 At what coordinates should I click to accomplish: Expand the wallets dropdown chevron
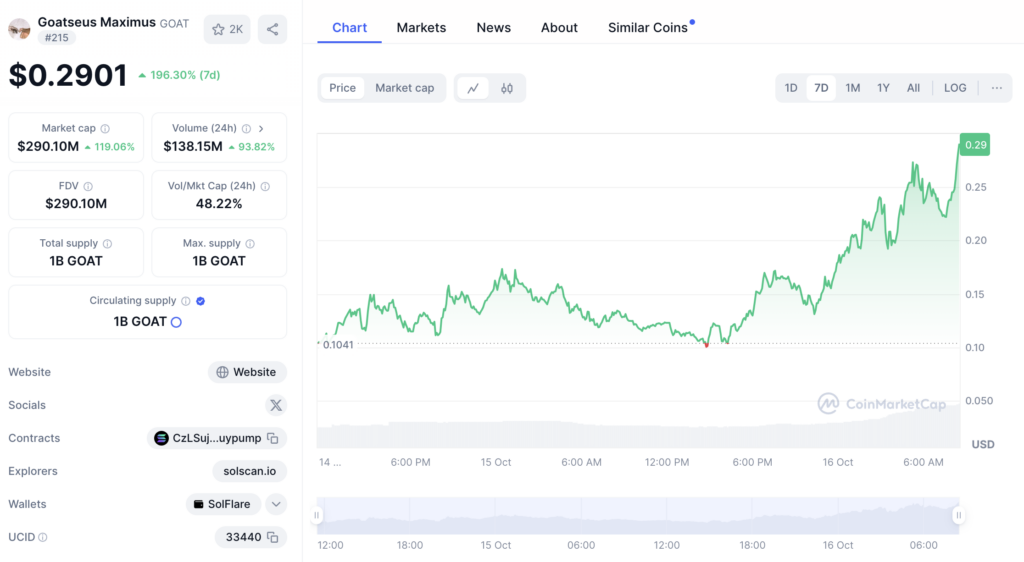click(x=276, y=505)
